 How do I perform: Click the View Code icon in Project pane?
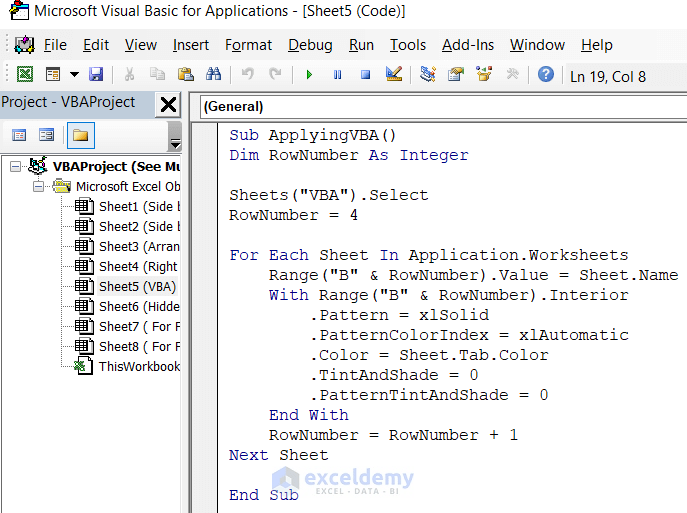click(x=19, y=135)
